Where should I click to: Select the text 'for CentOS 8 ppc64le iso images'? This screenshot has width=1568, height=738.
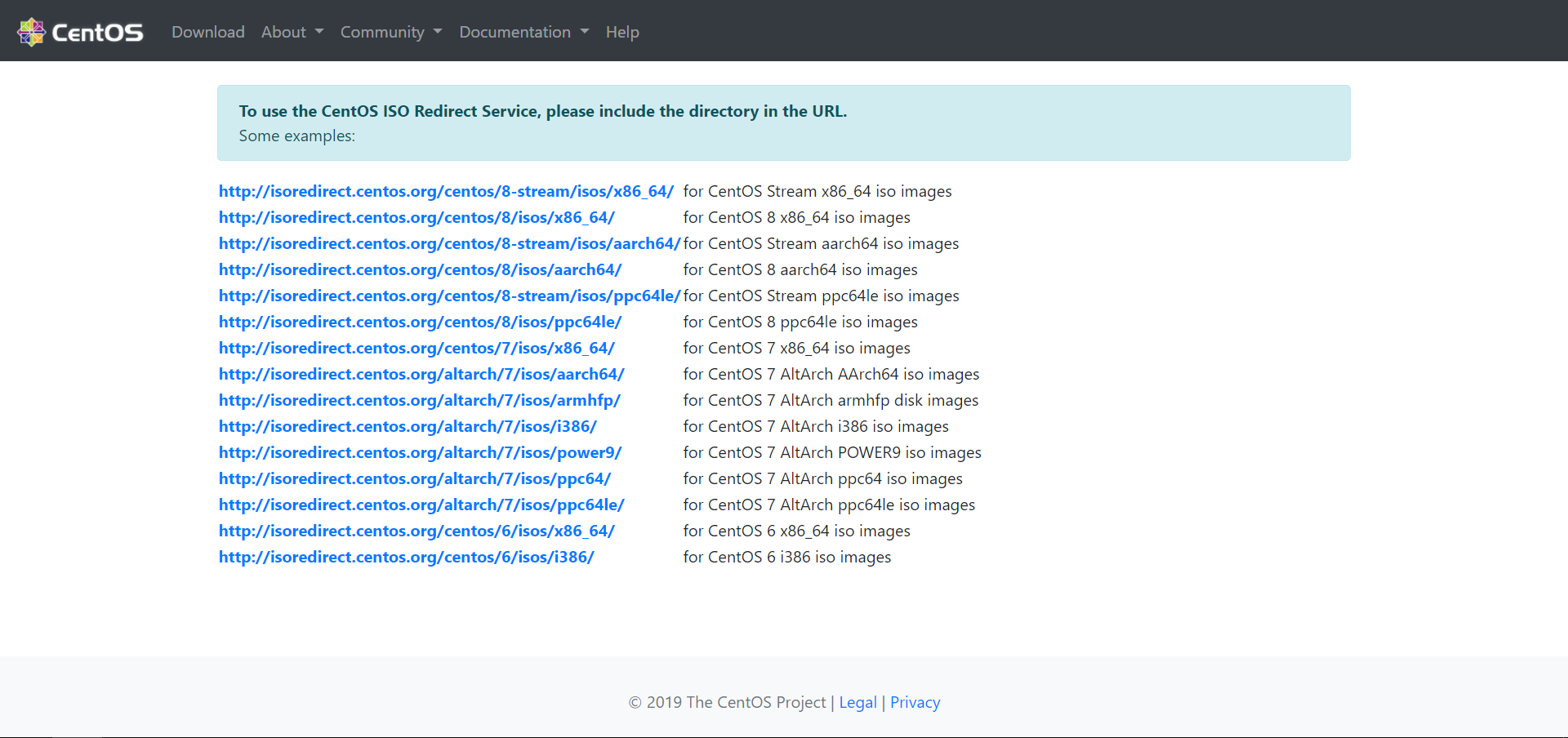(800, 322)
